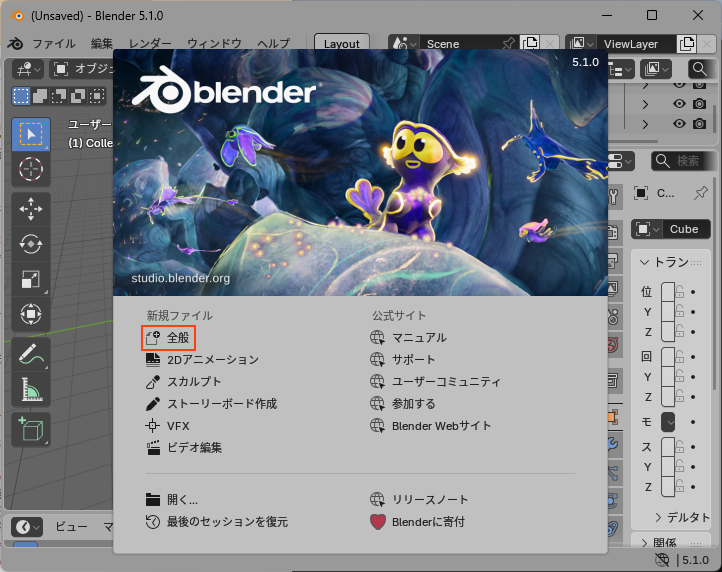
Task: Select the 3D Cursor tool
Action: click(31, 169)
